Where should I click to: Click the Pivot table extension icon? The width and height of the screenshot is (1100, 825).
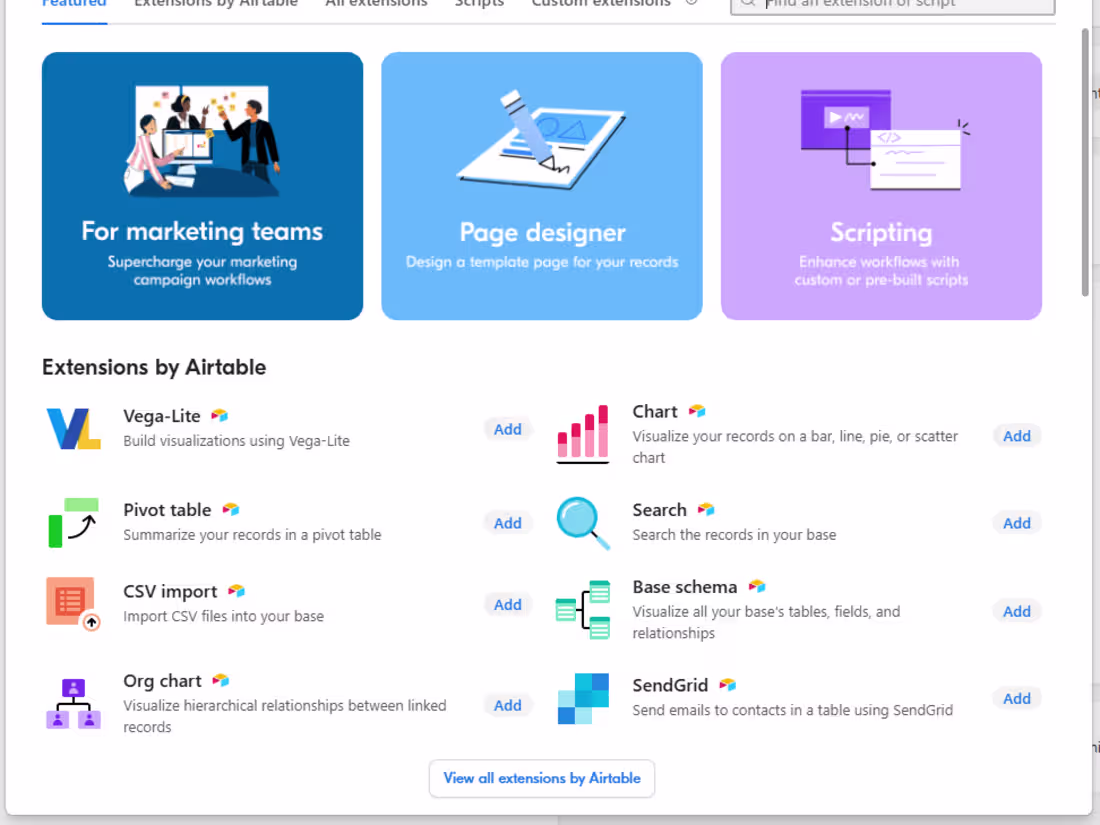72,522
